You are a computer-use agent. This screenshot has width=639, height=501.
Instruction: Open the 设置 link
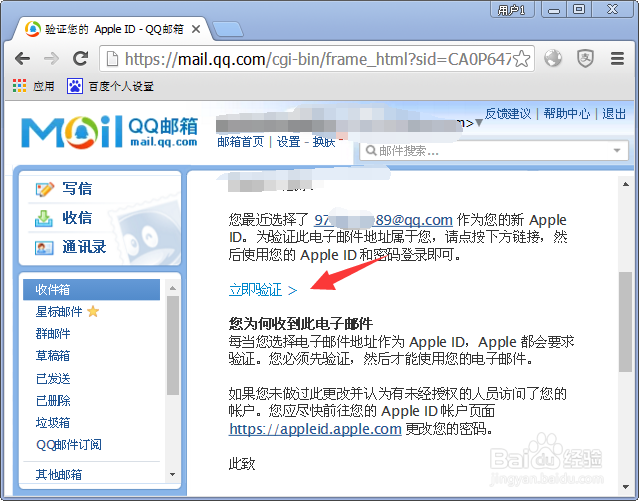[289, 142]
